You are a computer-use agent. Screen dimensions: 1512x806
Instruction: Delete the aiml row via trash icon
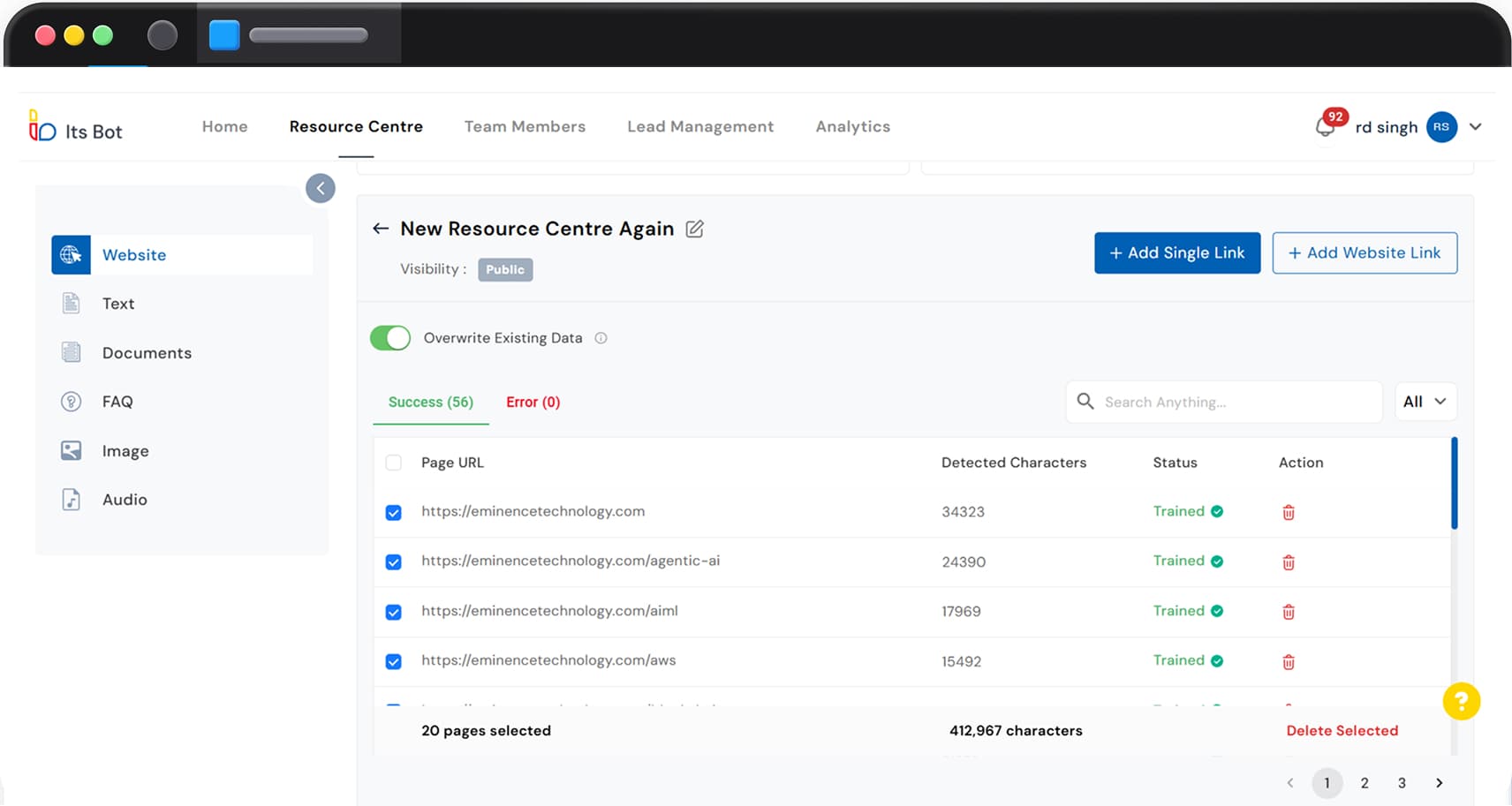(1289, 612)
